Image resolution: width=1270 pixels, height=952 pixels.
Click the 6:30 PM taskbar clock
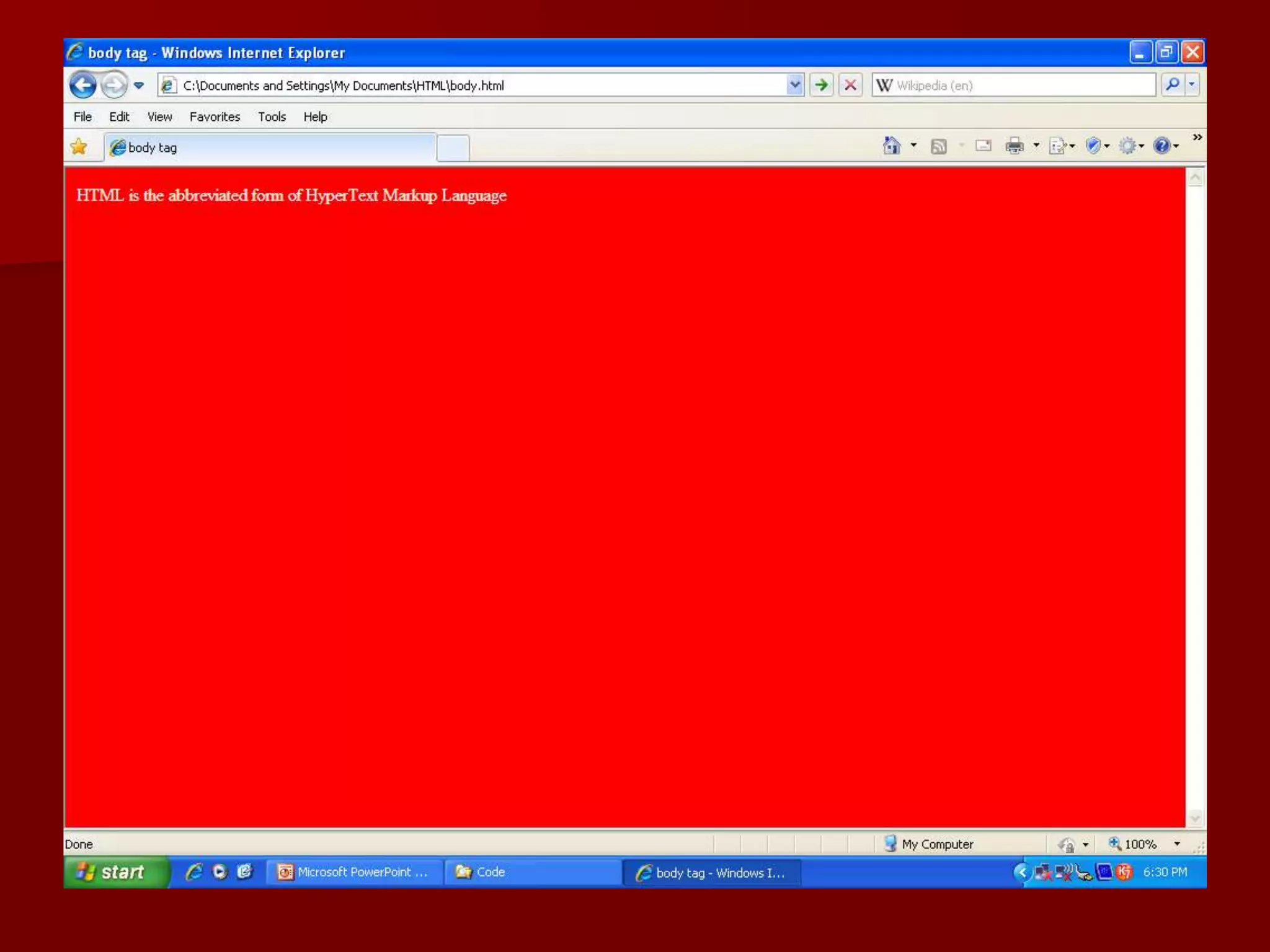pyautogui.click(x=1165, y=872)
